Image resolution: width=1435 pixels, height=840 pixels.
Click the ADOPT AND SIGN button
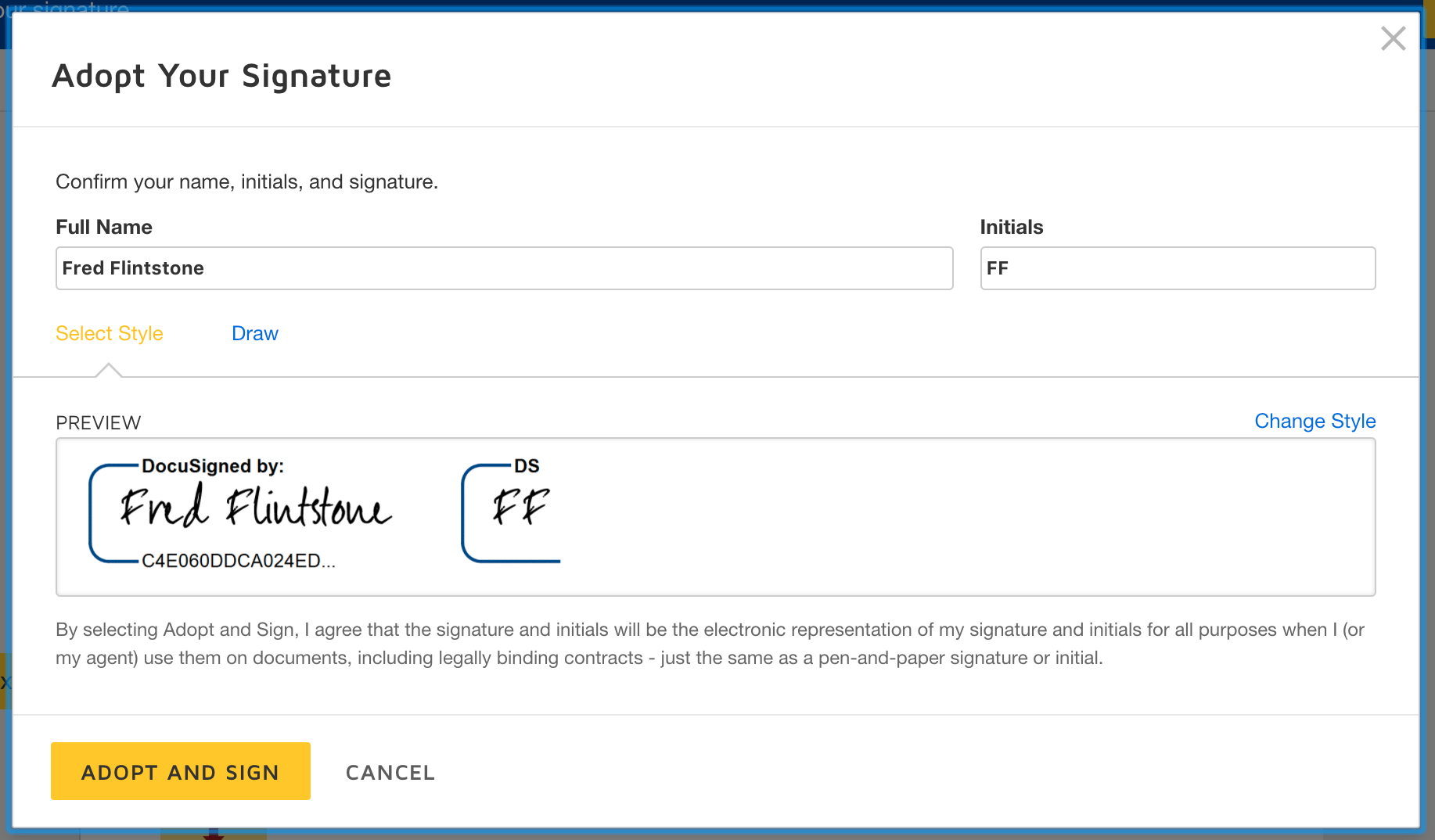[x=181, y=771]
